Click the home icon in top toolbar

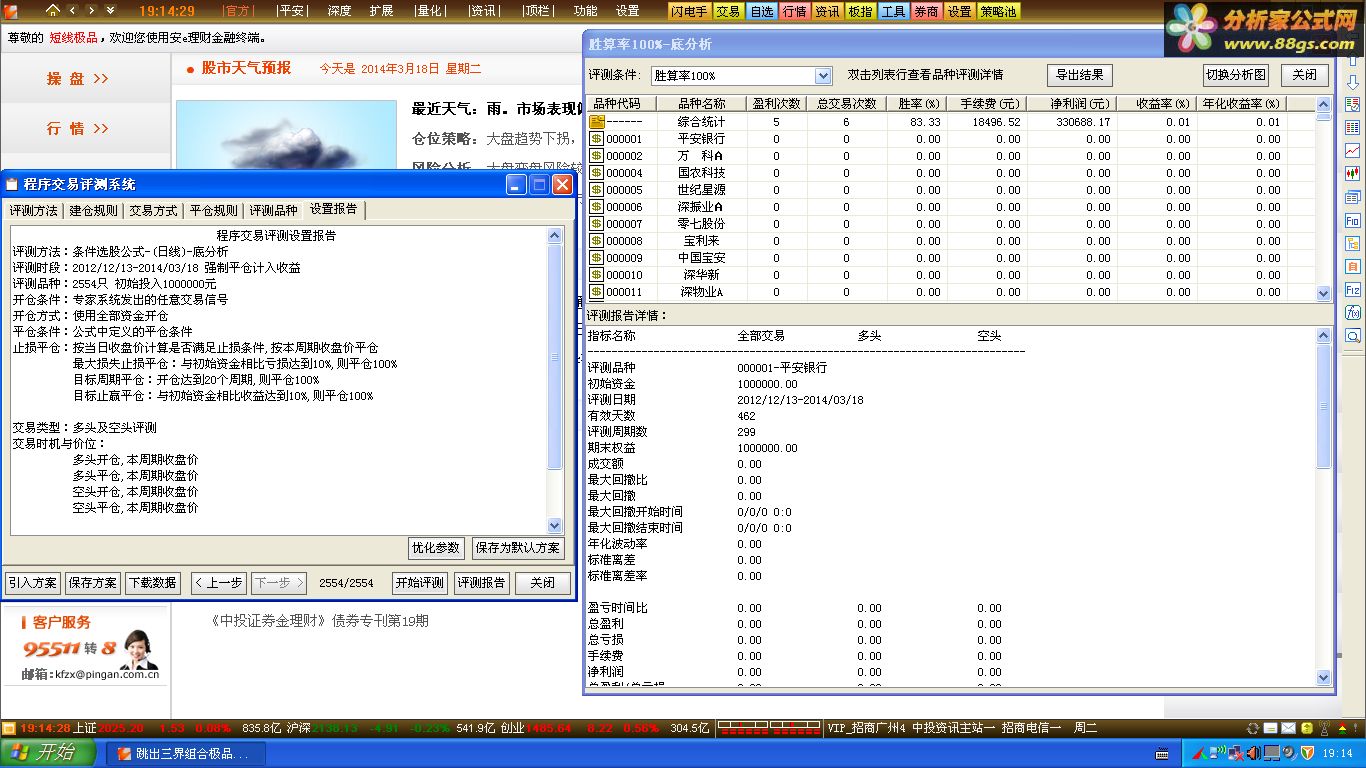coord(53,11)
